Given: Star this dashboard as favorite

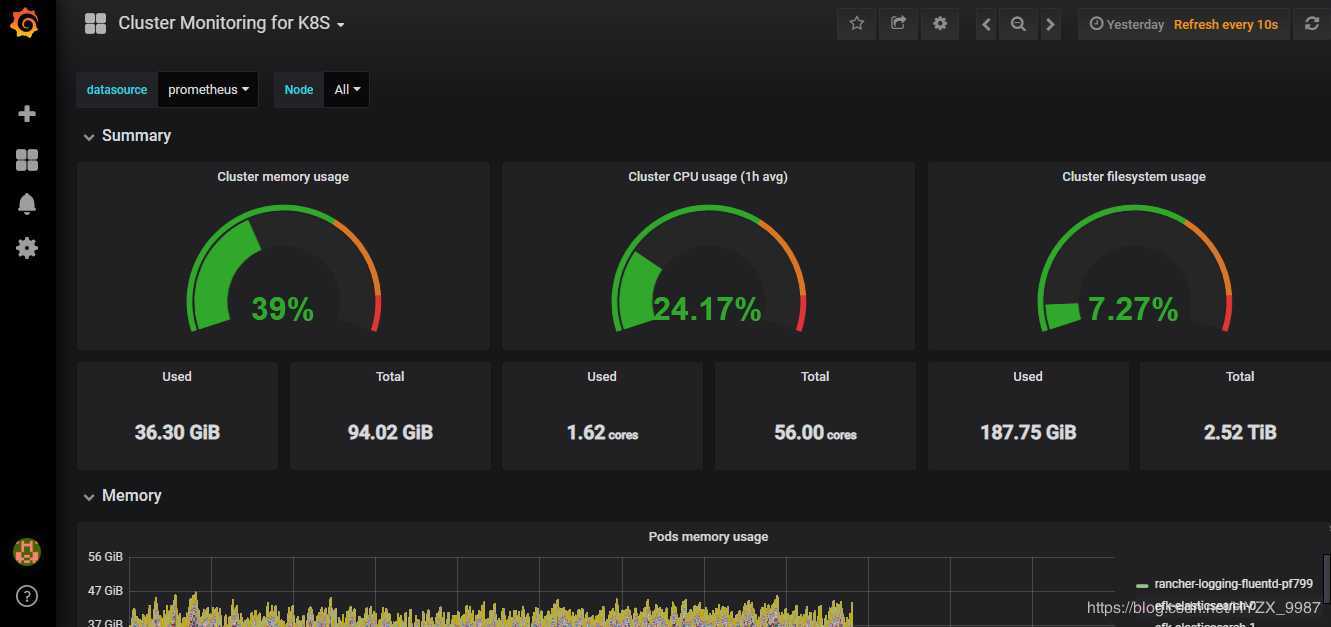Looking at the screenshot, I should click(857, 24).
